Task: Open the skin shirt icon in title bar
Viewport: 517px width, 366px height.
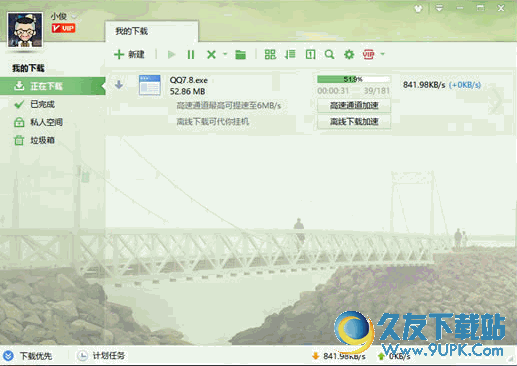Action: coord(418,8)
